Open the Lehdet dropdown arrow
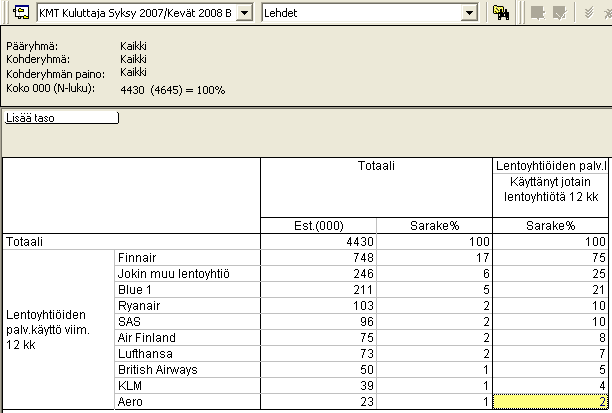Image resolution: width=612 pixels, height=413 pixels. pyautogui.click(x=469, y=13)
